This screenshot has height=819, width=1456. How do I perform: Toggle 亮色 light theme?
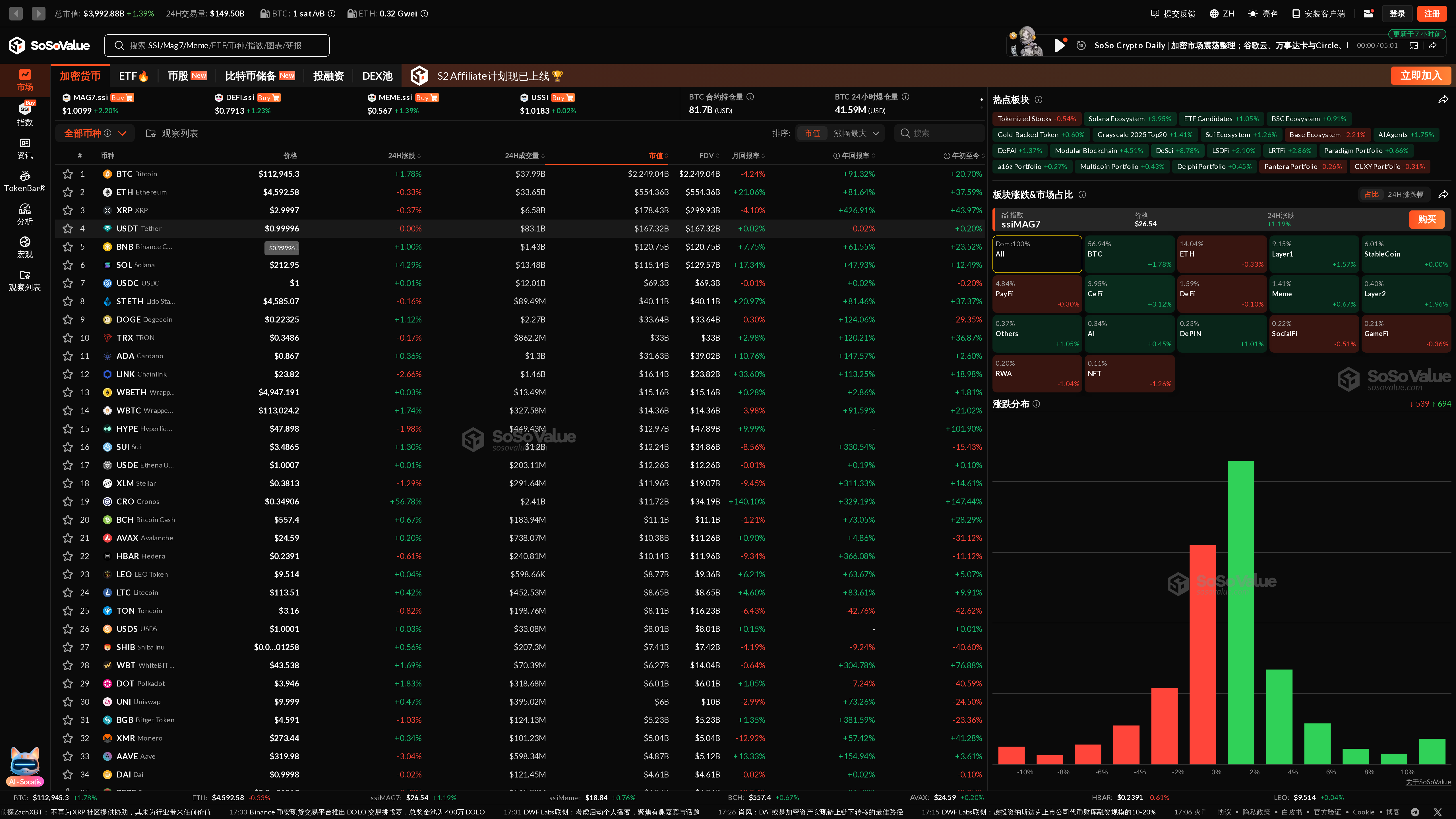point(1263,14)
